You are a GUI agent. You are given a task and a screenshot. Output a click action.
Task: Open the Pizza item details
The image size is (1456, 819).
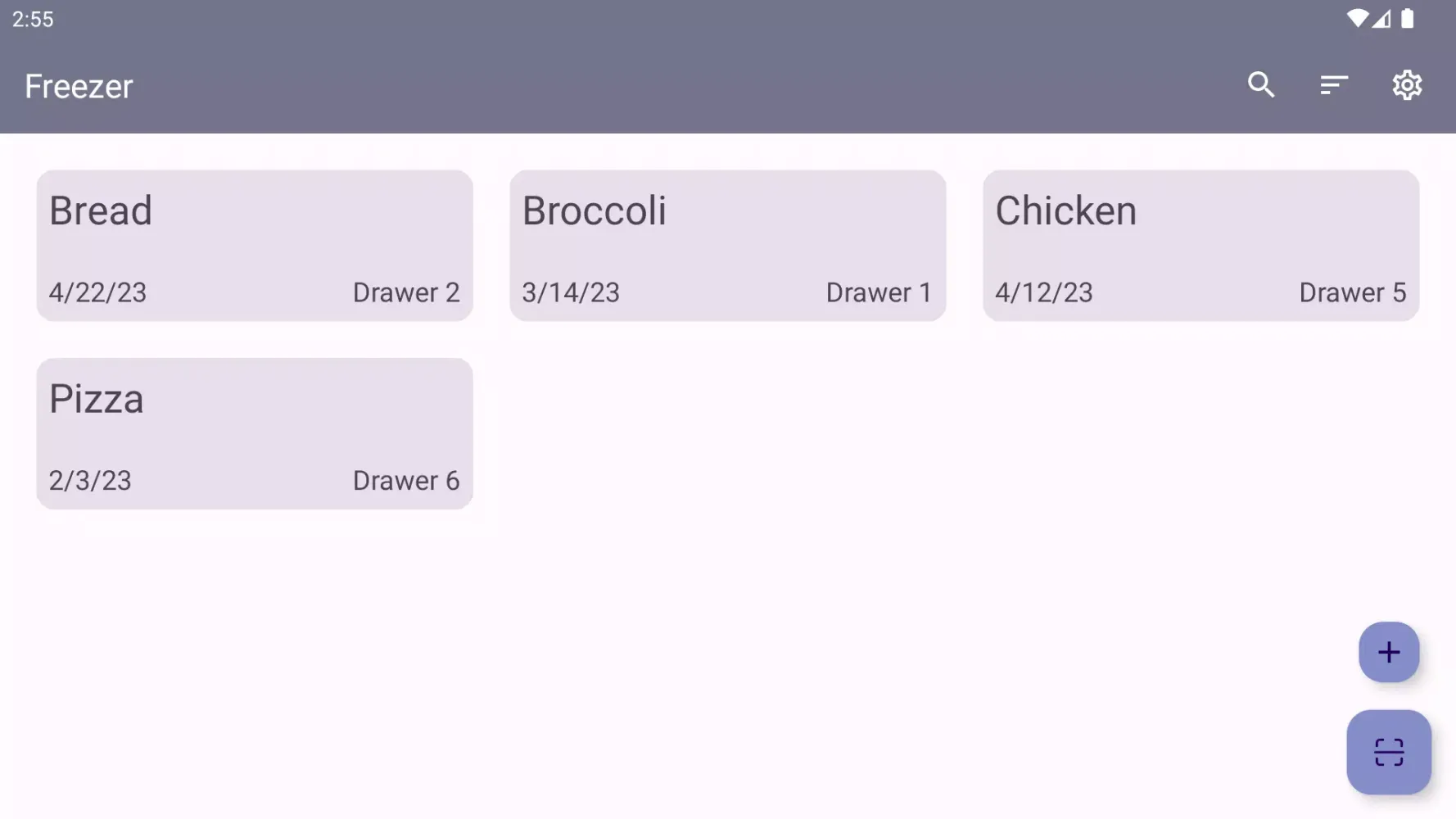pyautogui.click(x=254, y=433)
